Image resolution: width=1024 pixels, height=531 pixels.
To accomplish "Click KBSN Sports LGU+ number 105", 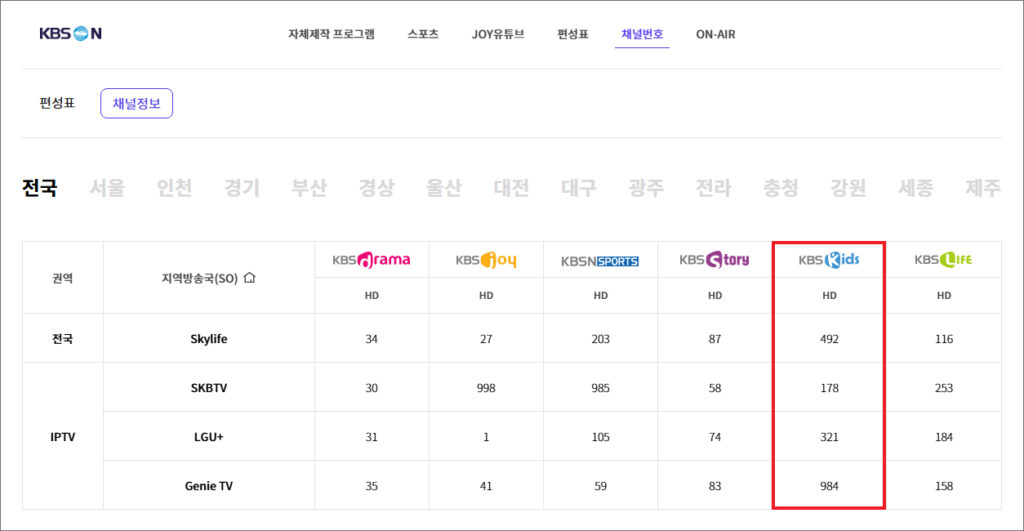I will tap(600, 436).
